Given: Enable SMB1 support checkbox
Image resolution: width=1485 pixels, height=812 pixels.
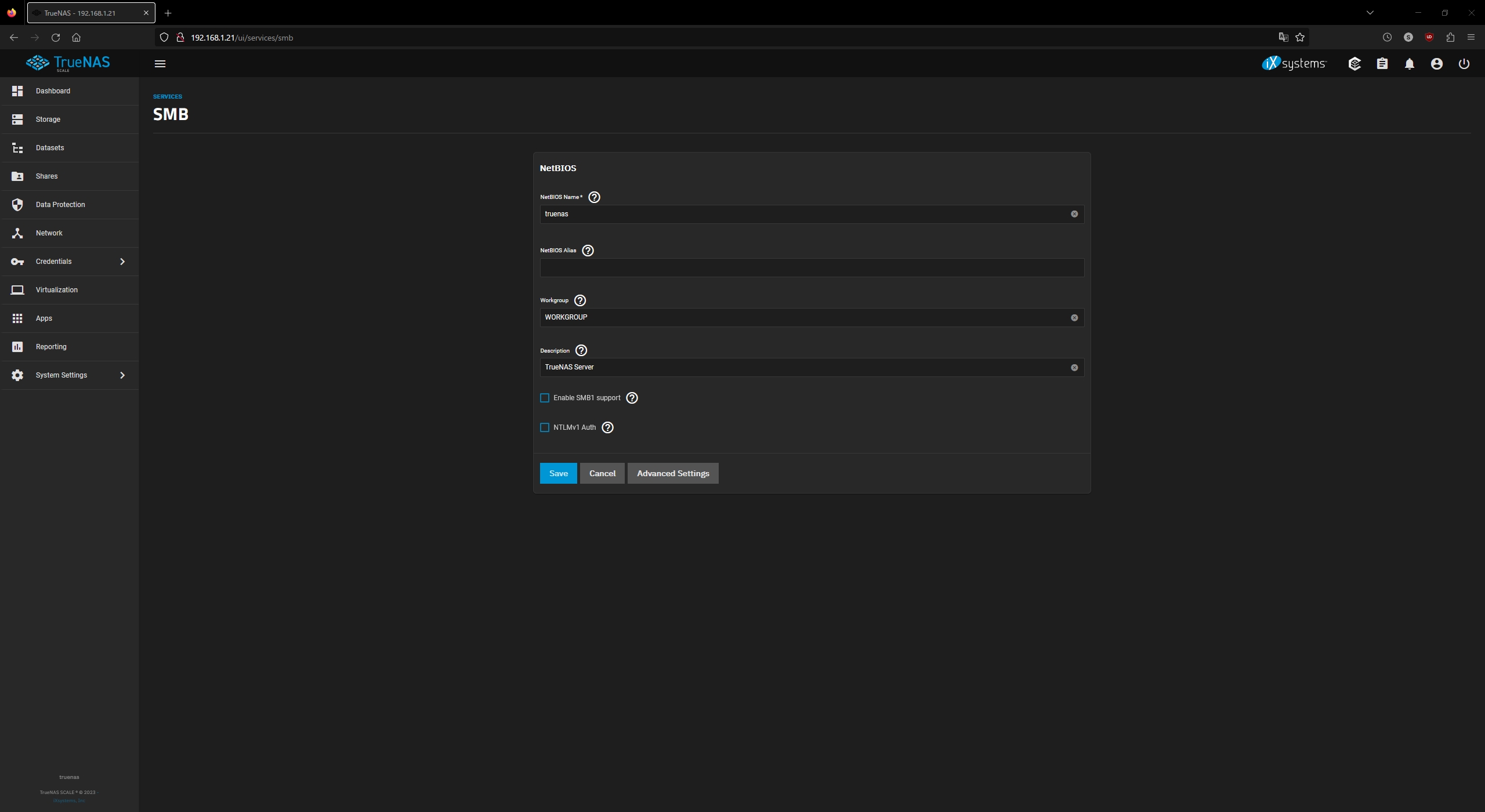Looking at the screenshot, I should click(544, 397).
